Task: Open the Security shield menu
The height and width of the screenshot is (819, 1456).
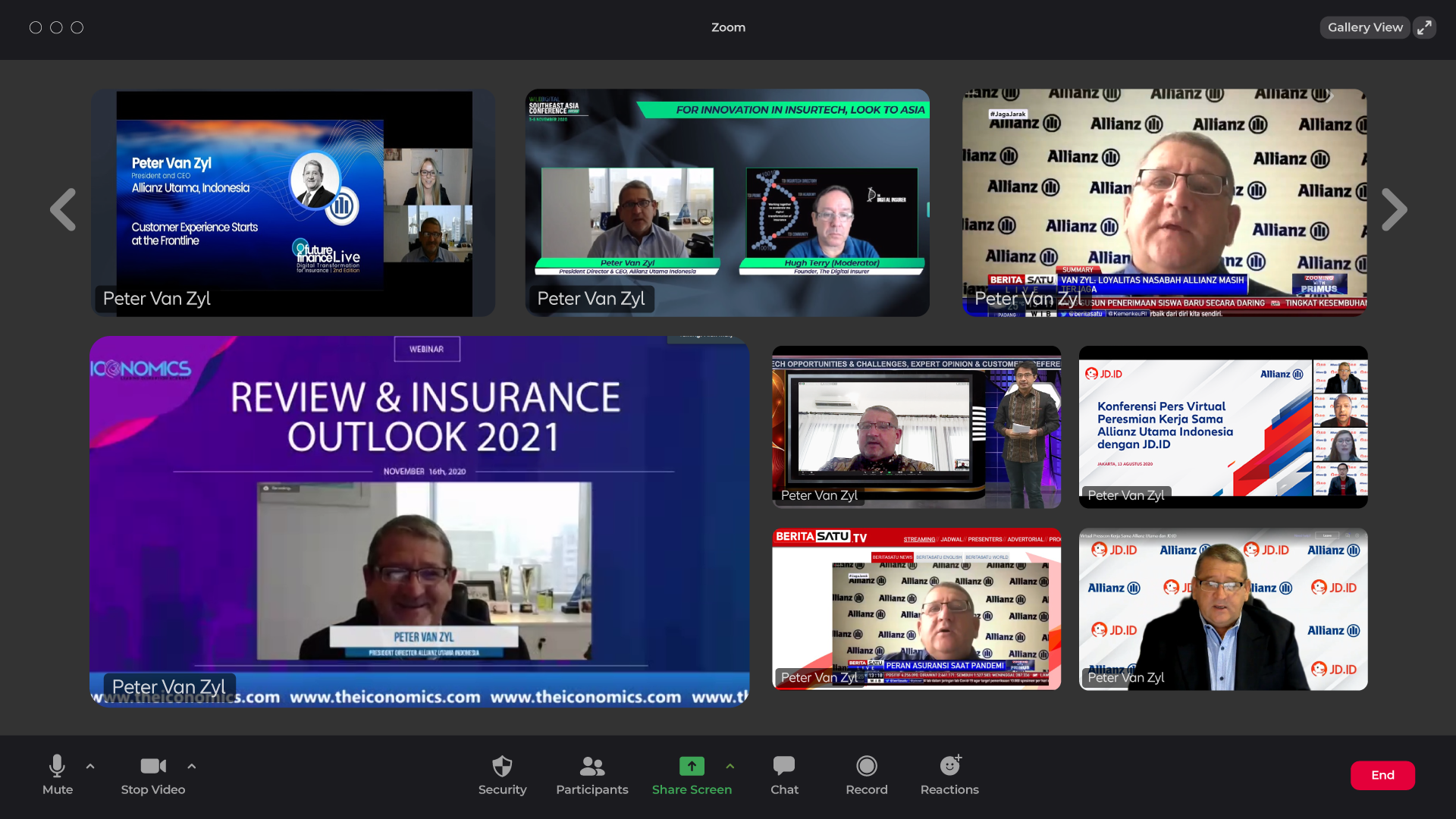Action: (x=502, y=775)
